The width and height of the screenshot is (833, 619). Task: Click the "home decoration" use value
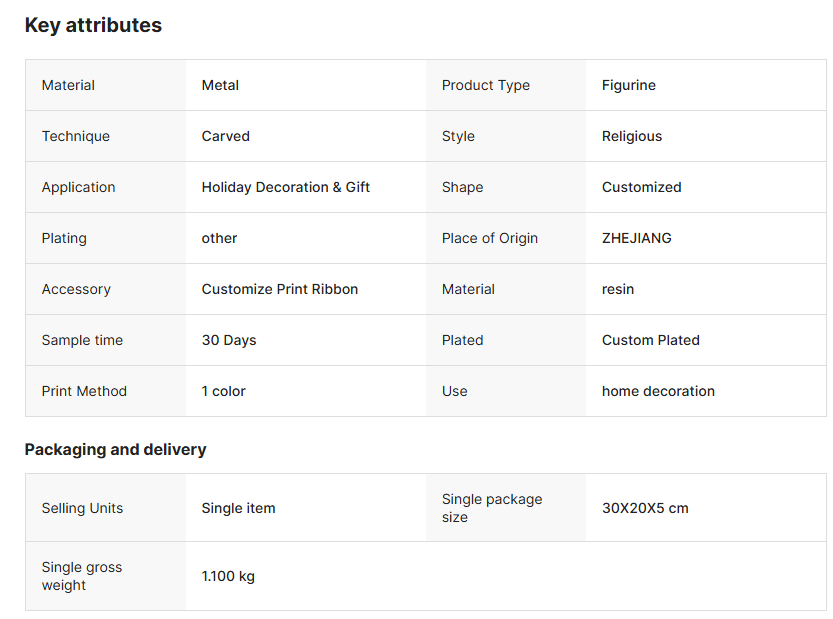pos(658,391)
